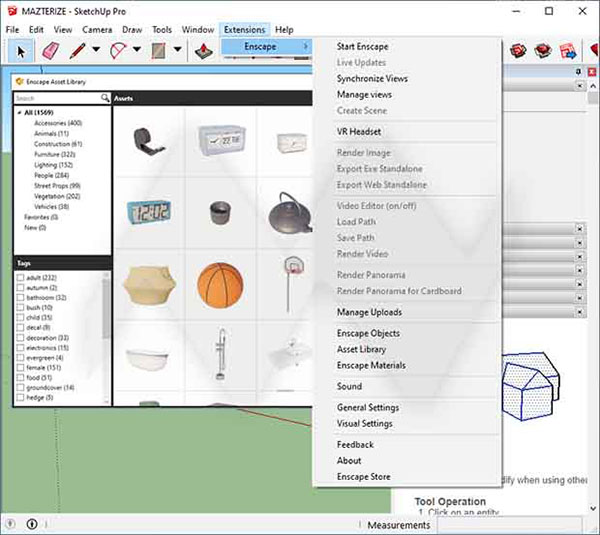Select the Arc drawing tool

118,51
